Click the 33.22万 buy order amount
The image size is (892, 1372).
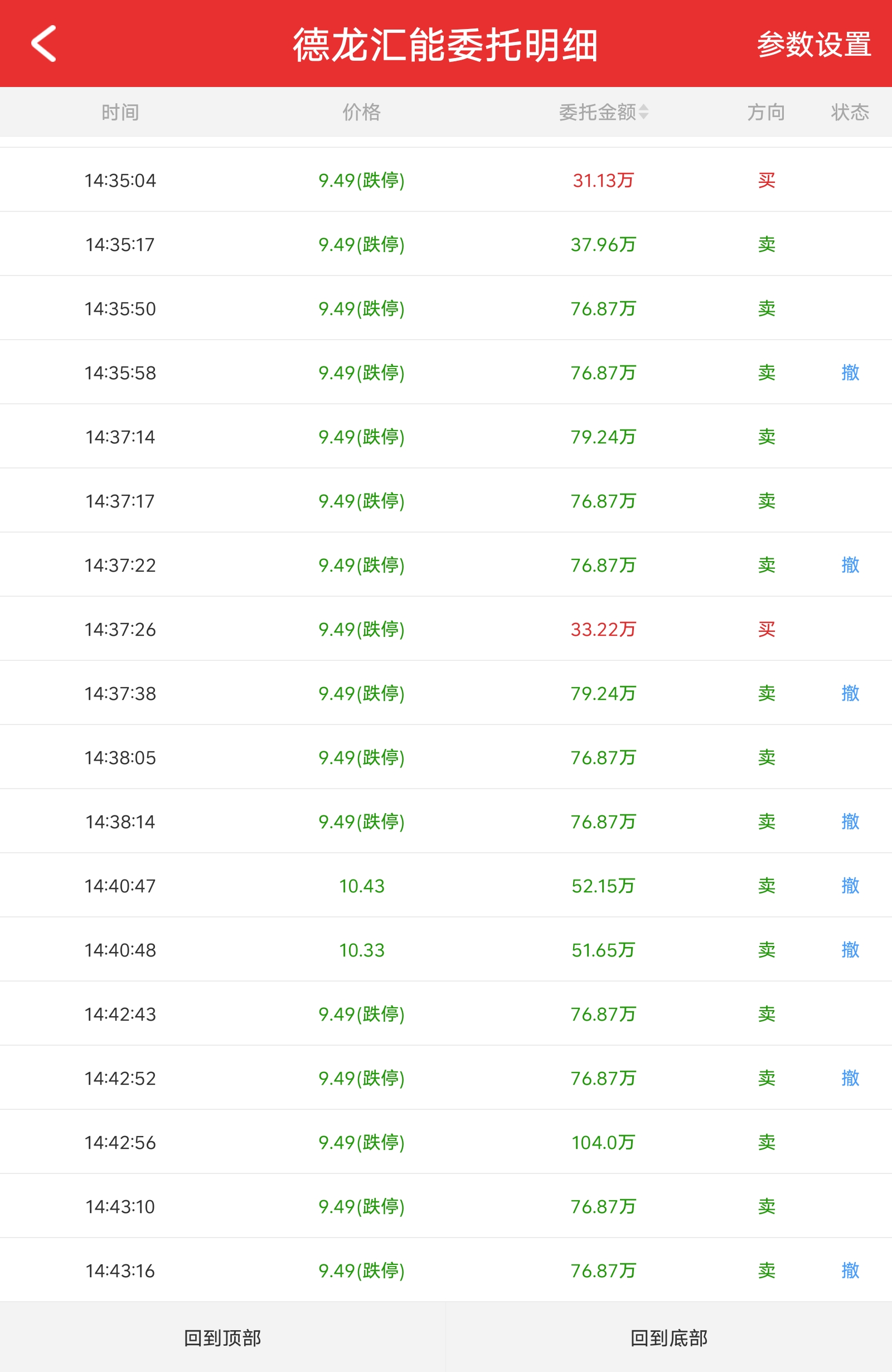click(x=603, y=629)
